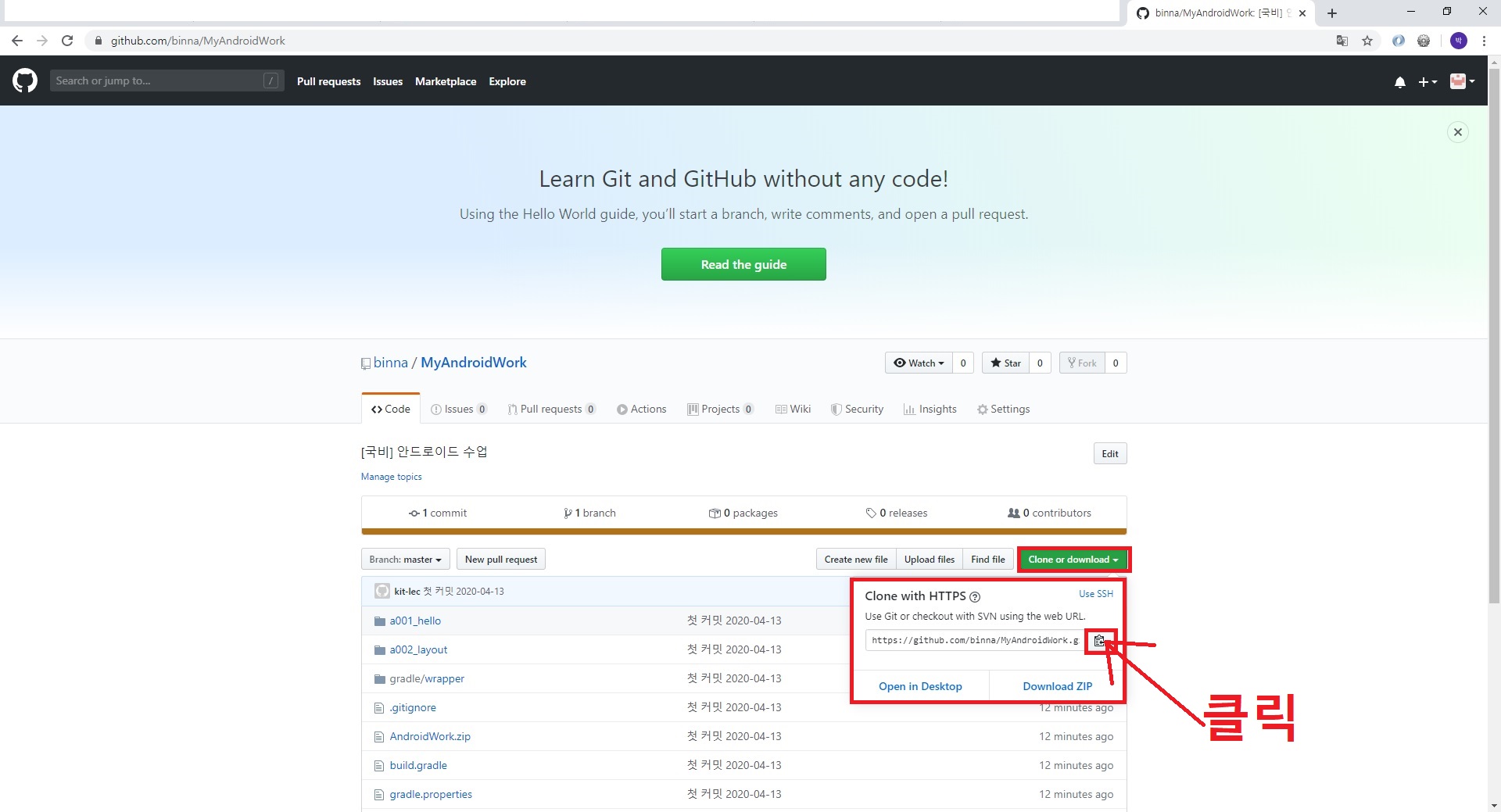Open 0 packages
The width and height of the screenshot is (1501, 812).
[743, 513]
